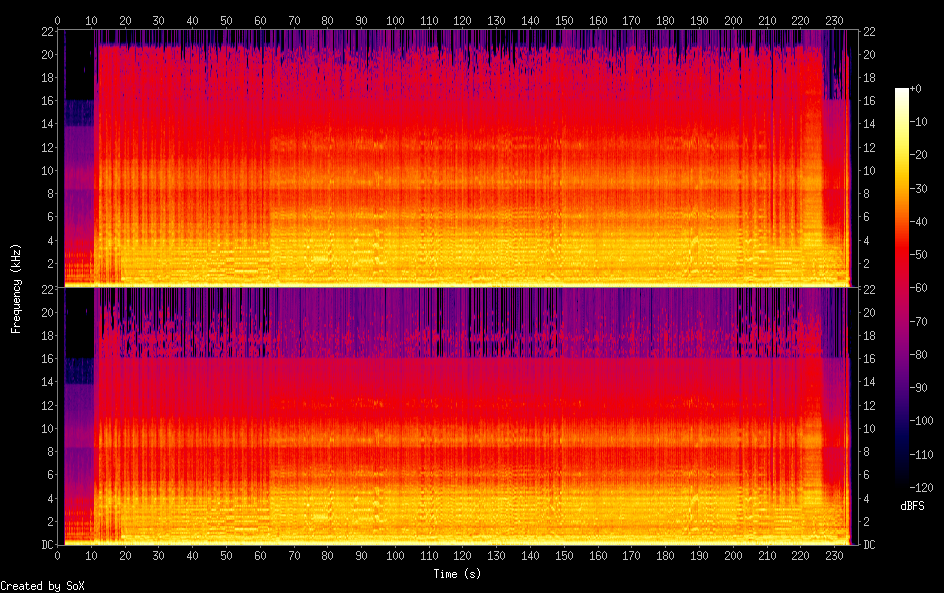The height and width of the screenshot is (593, 944).
Task: Pick the 50 mark on the bottom time axis
Action: tap(226, 555)
